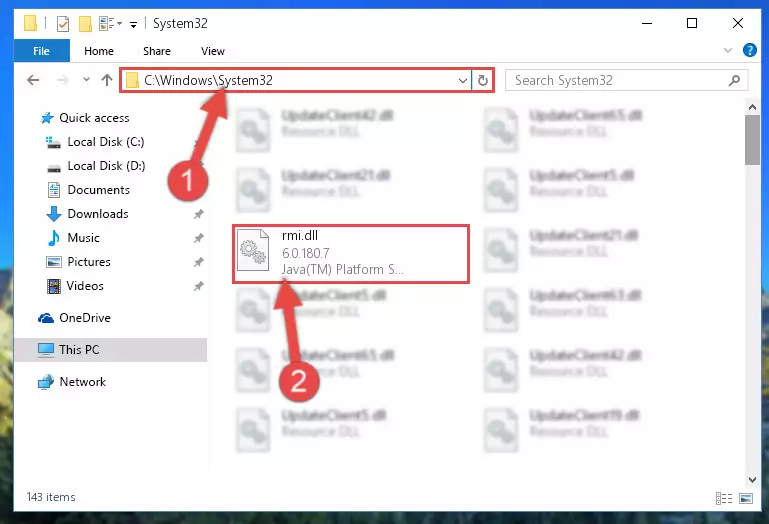769x524 pixels.
Task: Switch to the Home ribbon tab
Action: 99,51
